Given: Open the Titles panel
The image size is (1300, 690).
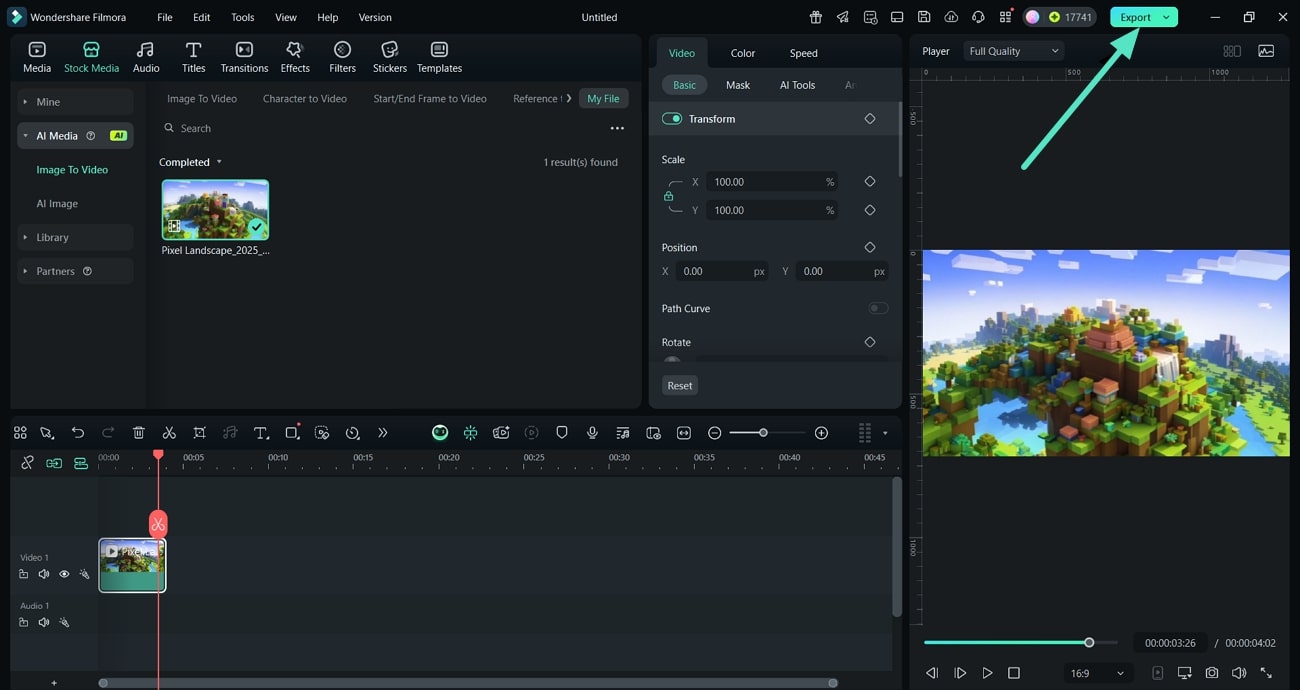Looking at the screenshot, I should pos(194,57).
